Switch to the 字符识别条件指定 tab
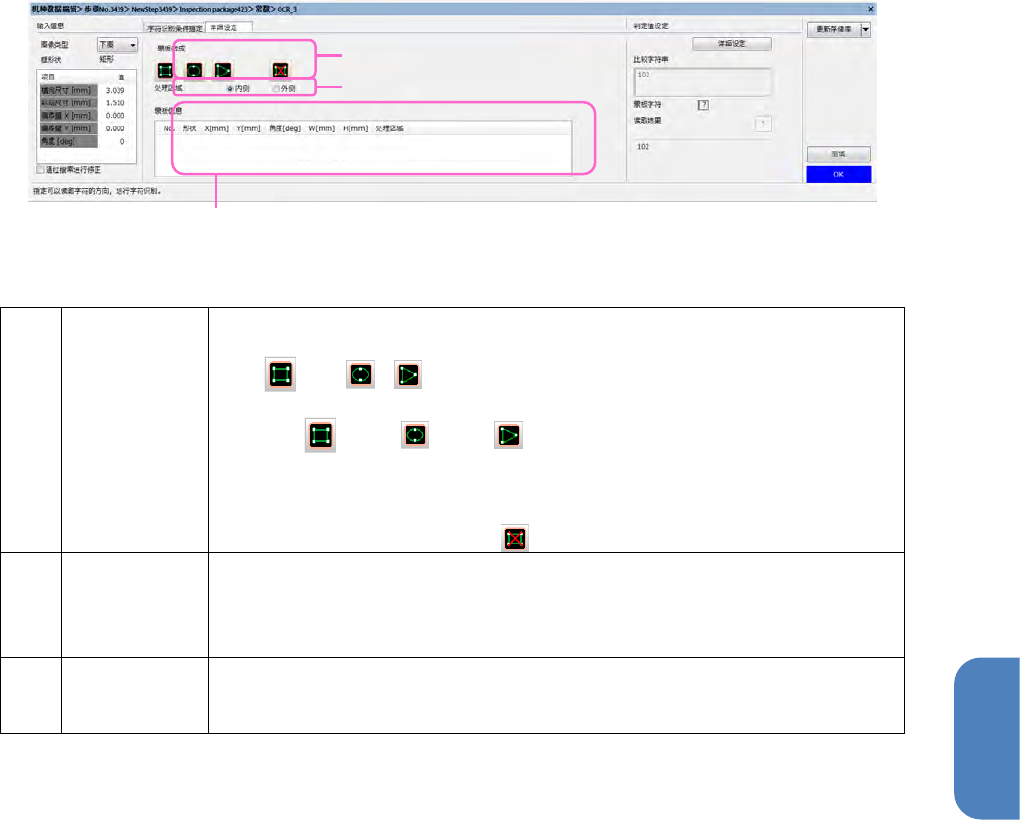The width and height of the screenshot is (1020, 820). [174, 28]
